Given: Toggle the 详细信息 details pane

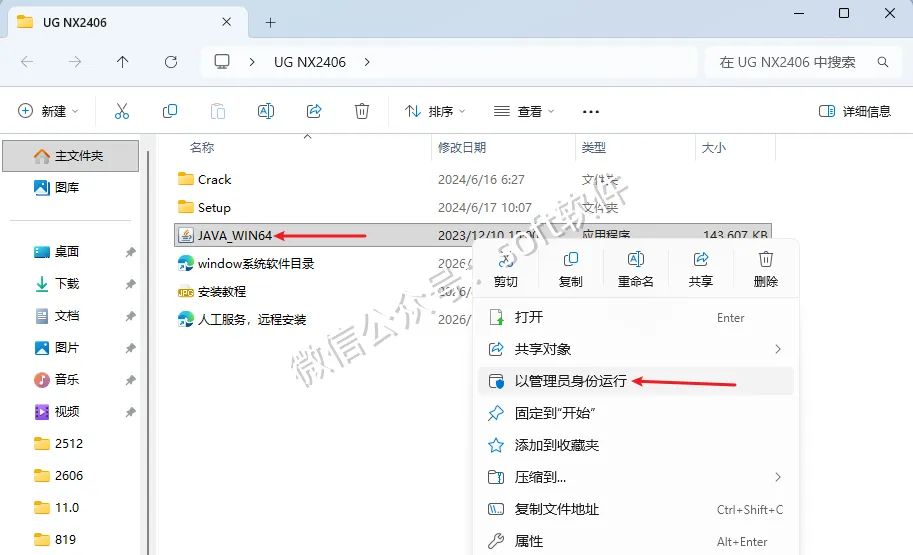Looking at the screenshot, I should pyautogui.click(x=855, y=111).
